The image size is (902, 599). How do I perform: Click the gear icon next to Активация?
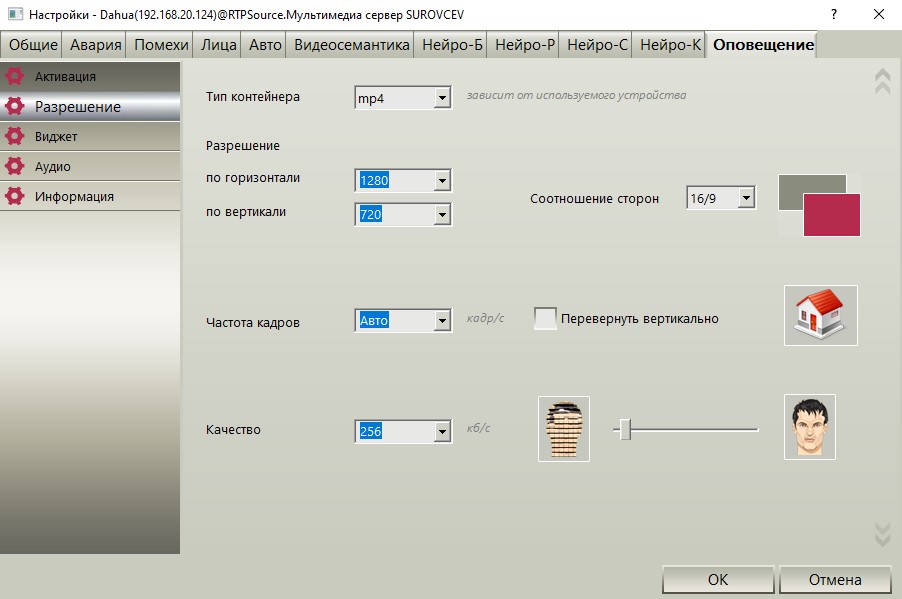pyautogui.click(x=14, y=76)
